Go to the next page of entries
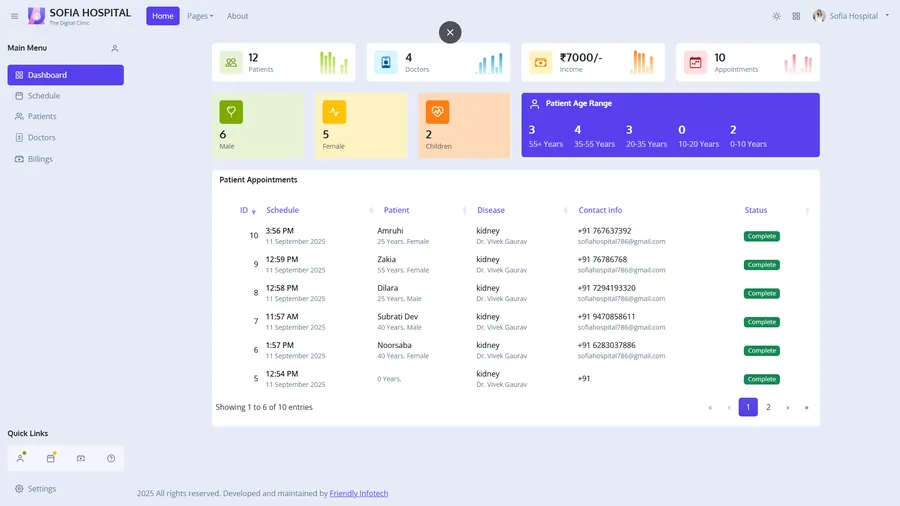900x506 pixels. tap(788, 407)
